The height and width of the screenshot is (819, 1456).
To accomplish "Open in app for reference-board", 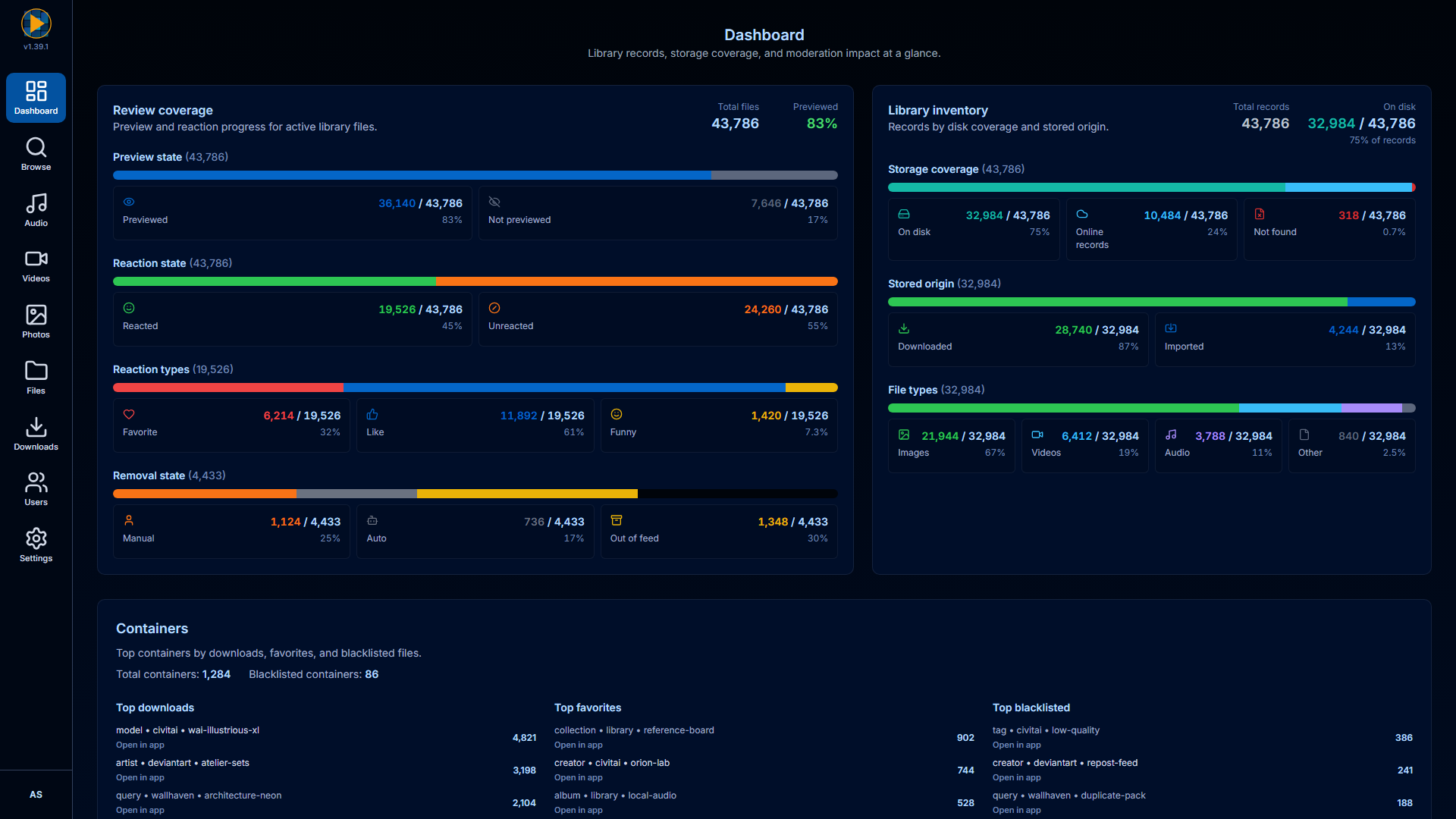I will pyautogui.click(x=579, y=745).
